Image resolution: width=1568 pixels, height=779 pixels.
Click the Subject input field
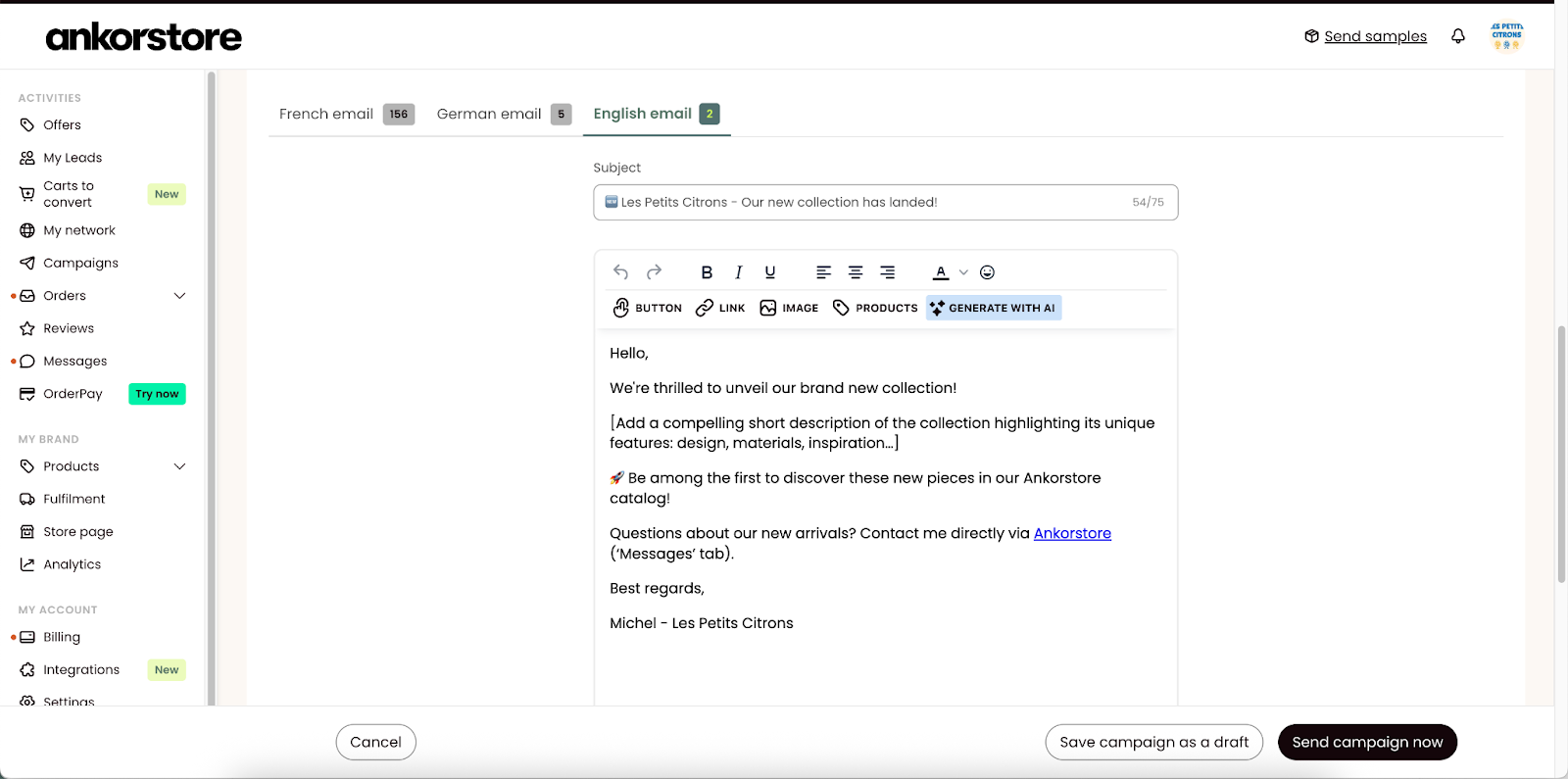click(885, 202)
